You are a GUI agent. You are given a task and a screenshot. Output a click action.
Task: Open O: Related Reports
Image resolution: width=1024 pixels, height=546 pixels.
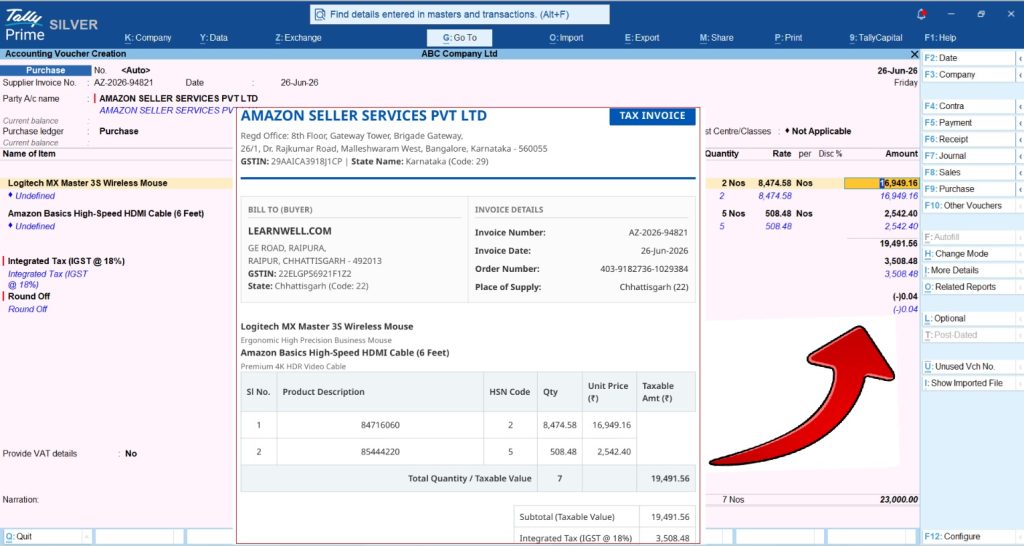(x=968, y=287)
